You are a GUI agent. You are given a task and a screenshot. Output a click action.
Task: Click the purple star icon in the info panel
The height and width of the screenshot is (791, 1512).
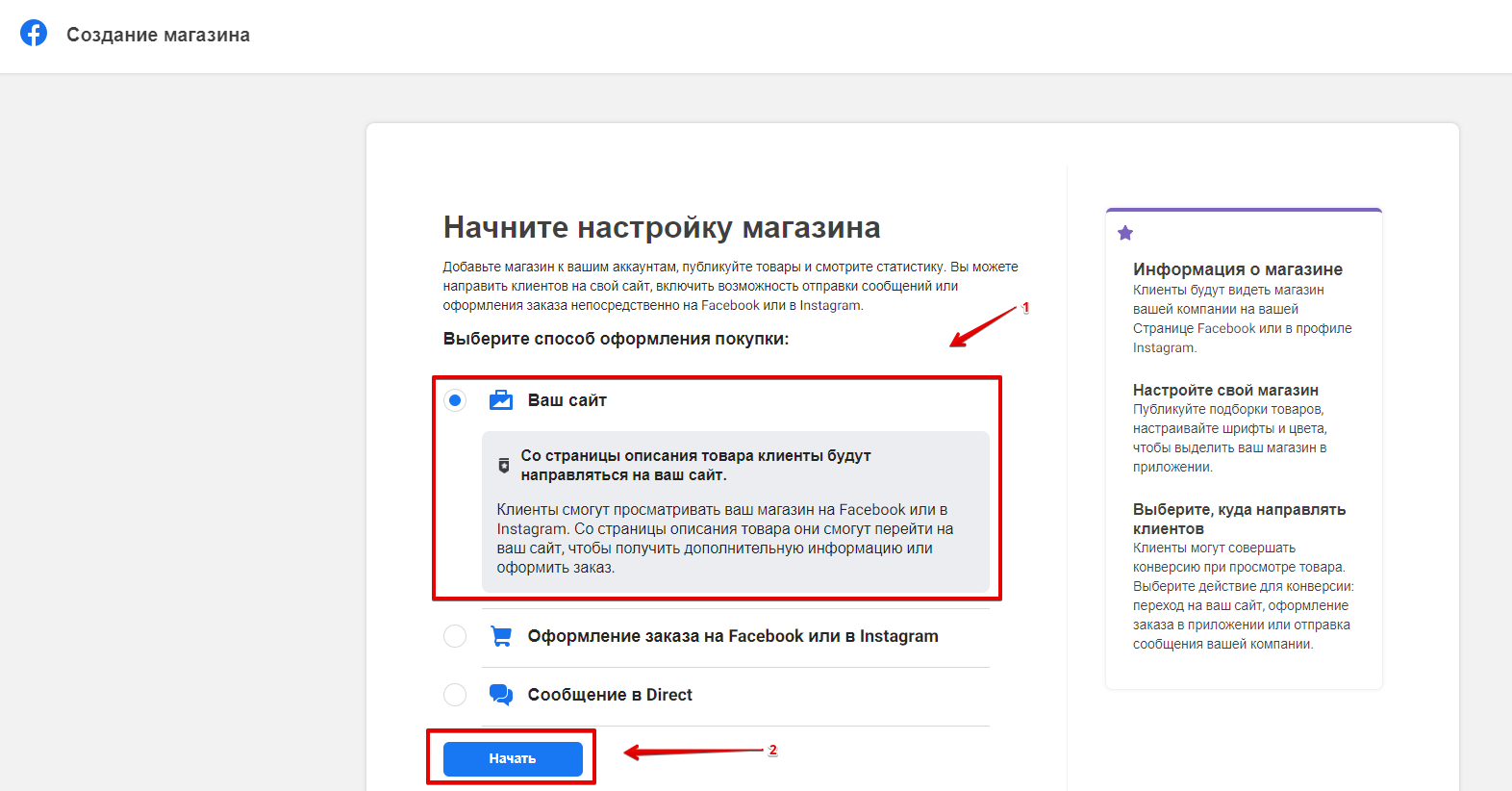click(x=1125, y=233)
